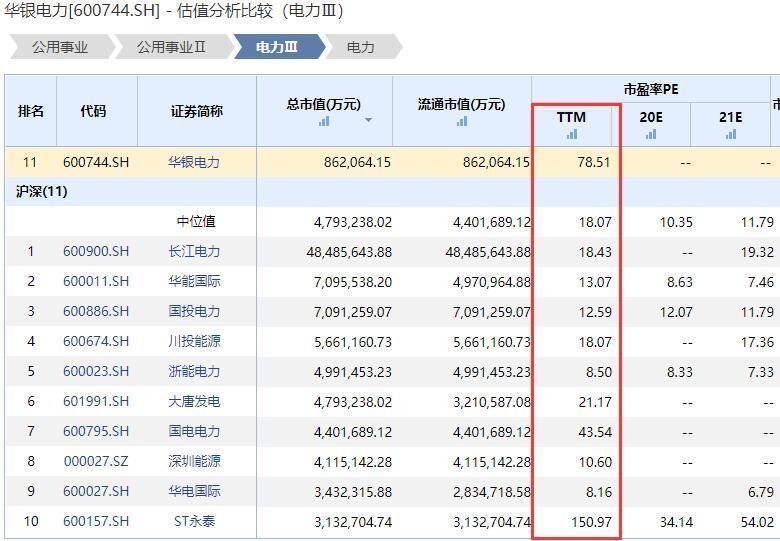
Task: Select 20E value 34.14 for ST永泰
Action: tap(676, 522)
